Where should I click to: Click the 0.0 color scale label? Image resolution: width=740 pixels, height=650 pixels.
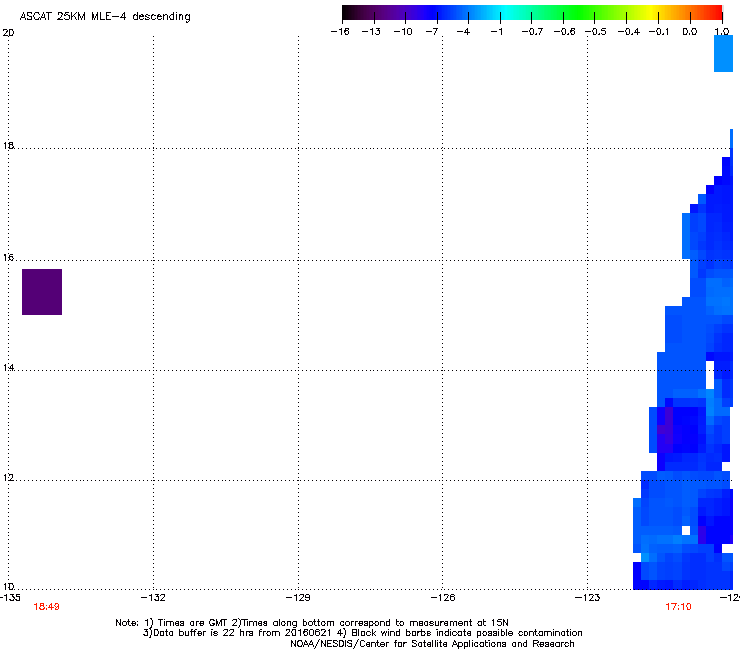click(690, 32)
